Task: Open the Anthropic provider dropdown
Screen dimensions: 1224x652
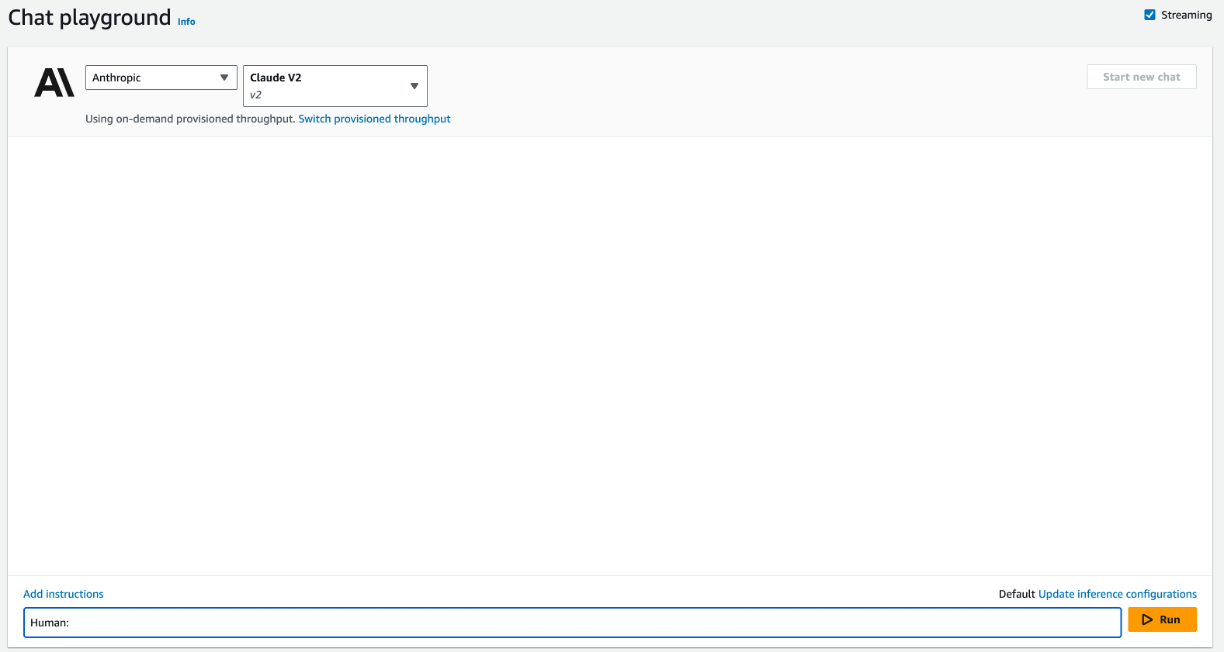Action: click(x=160, y=78)
